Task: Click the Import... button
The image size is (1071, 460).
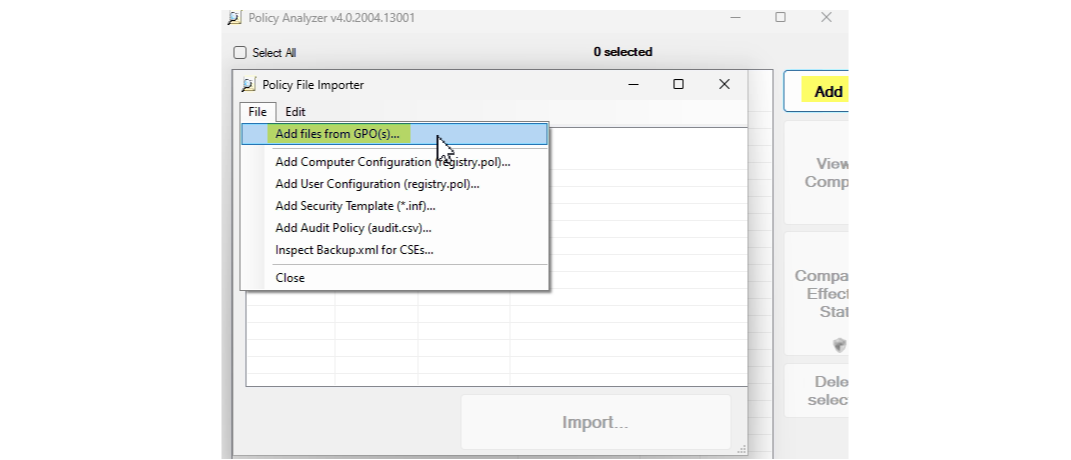Action: [595, 422]
